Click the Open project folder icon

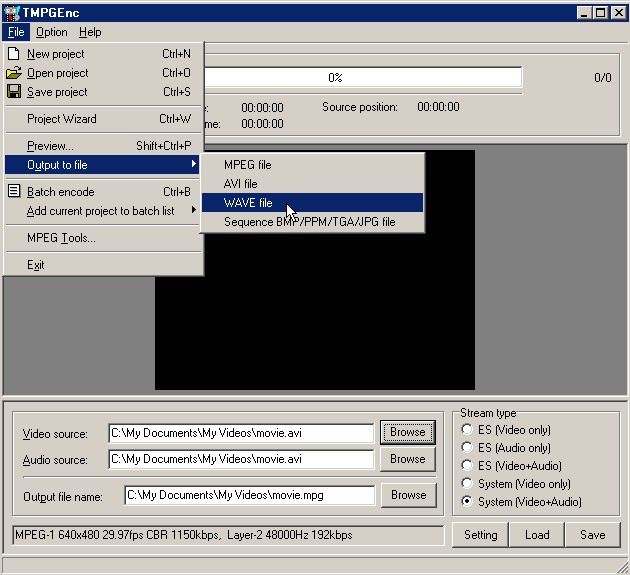click(14, 73)
